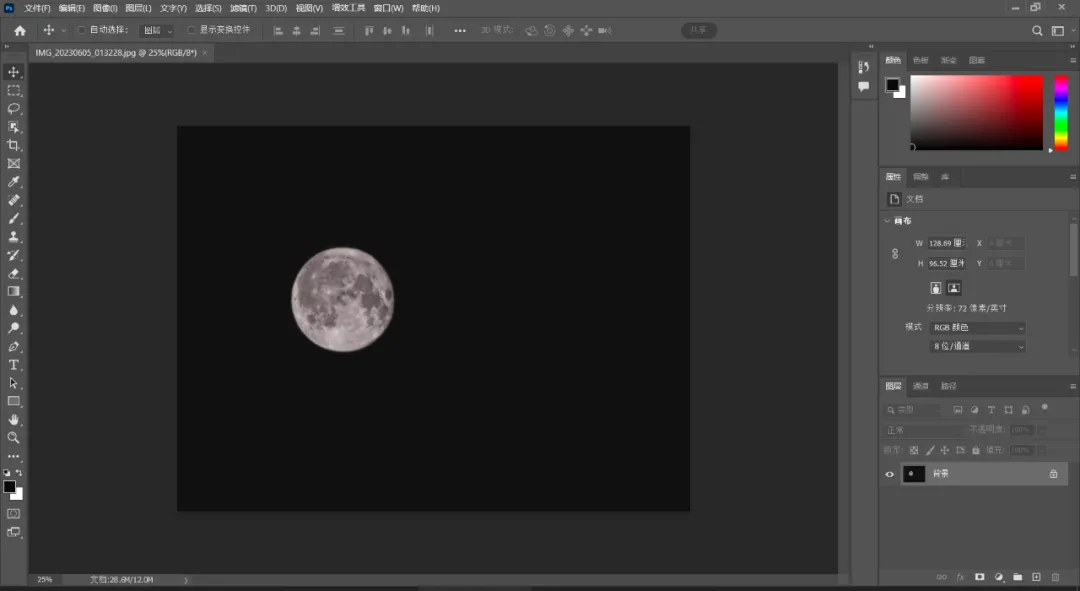Enable Show Transform Controls checkbox

pyautogui.click(x=191, y=30)
